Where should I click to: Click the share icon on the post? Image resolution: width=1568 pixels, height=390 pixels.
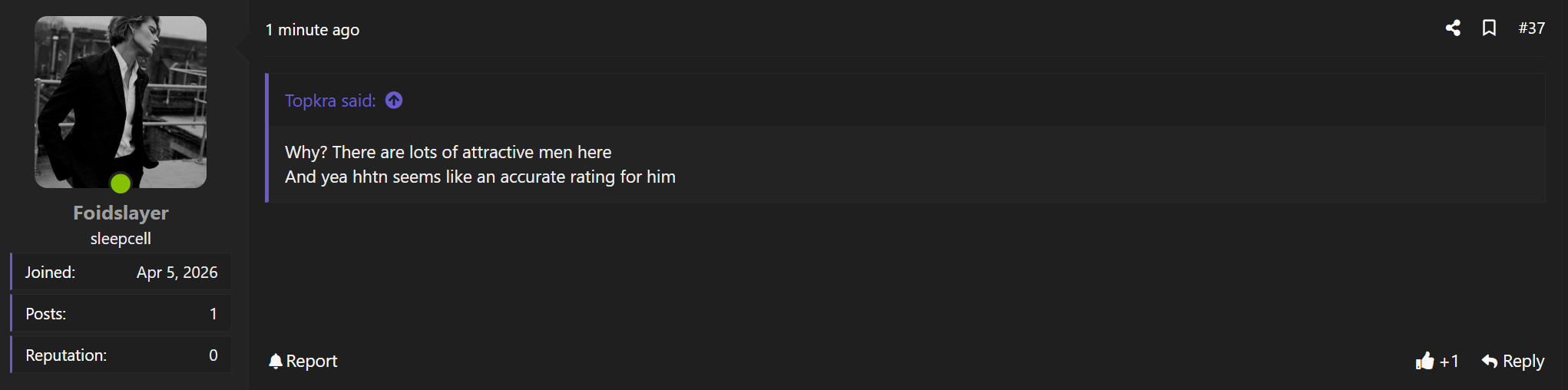(1452, 28)
